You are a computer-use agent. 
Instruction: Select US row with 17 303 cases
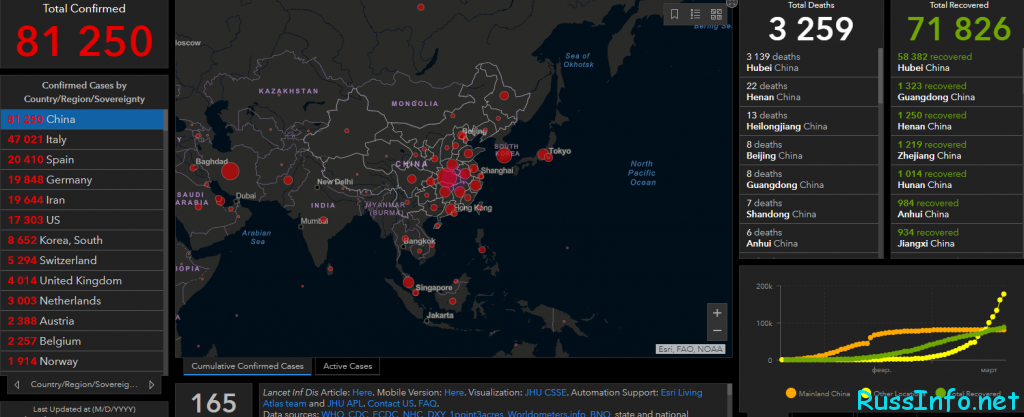click(82, 221)
